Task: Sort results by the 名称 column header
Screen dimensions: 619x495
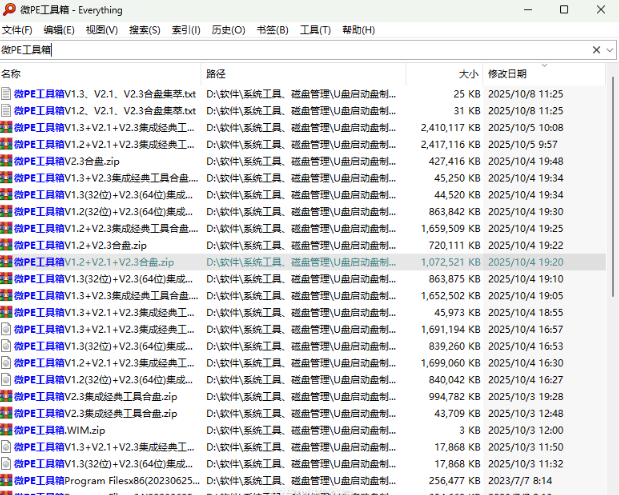Action: click(100, 74)
